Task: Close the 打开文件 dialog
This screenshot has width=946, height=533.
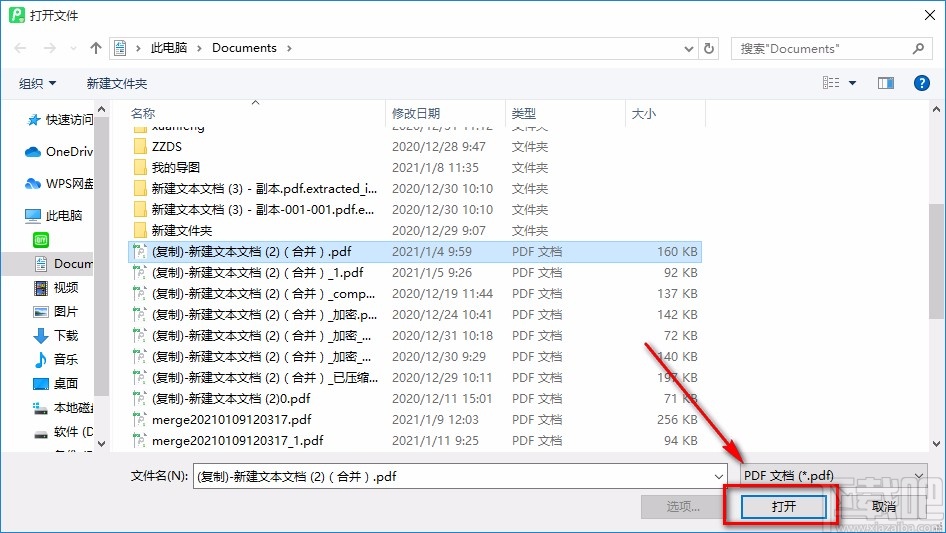Action: pos(930,14)
